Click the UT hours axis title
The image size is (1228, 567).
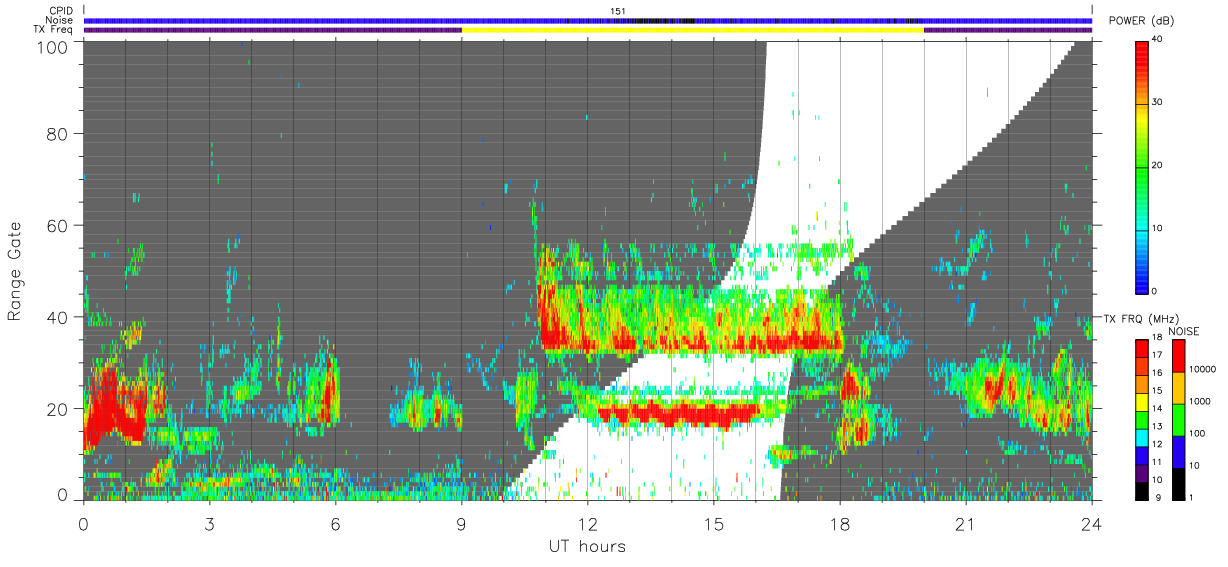point(587,546)
